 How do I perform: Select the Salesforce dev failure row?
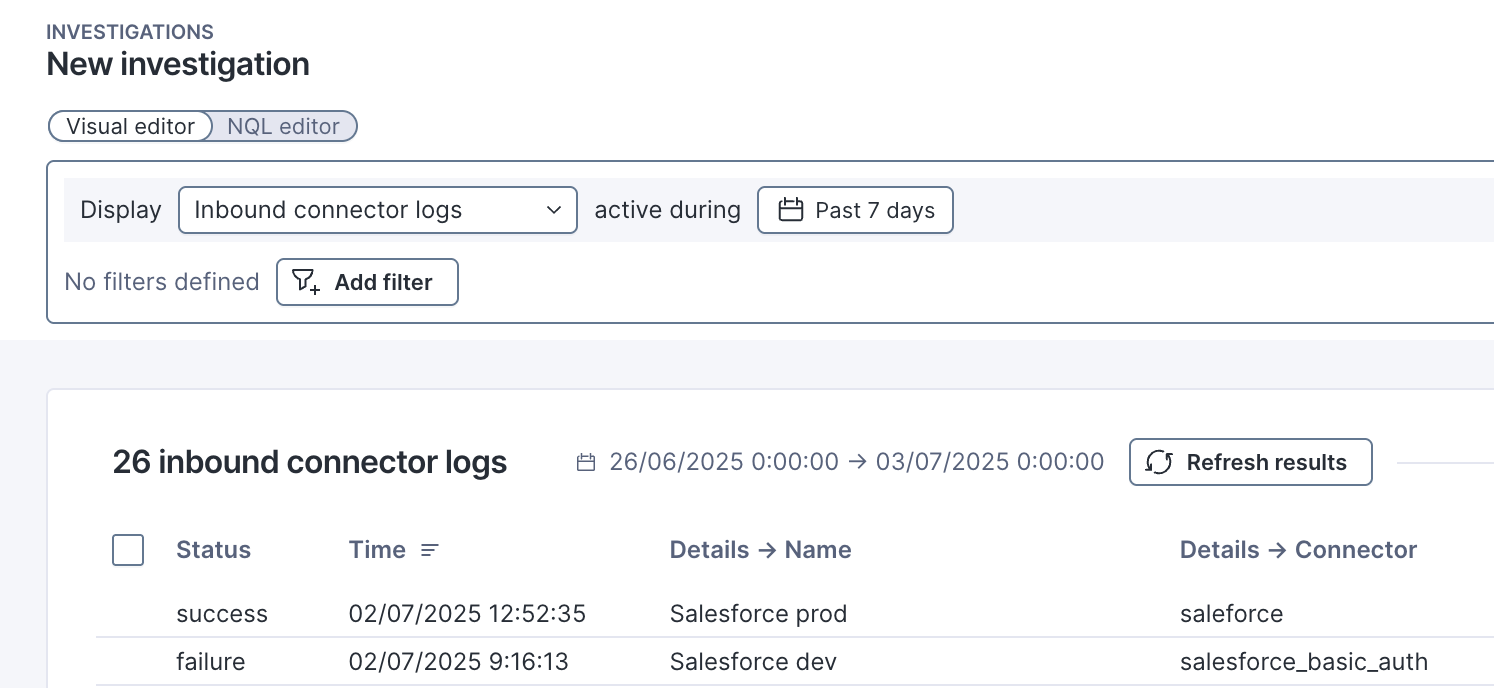click(x=753, y=661)
